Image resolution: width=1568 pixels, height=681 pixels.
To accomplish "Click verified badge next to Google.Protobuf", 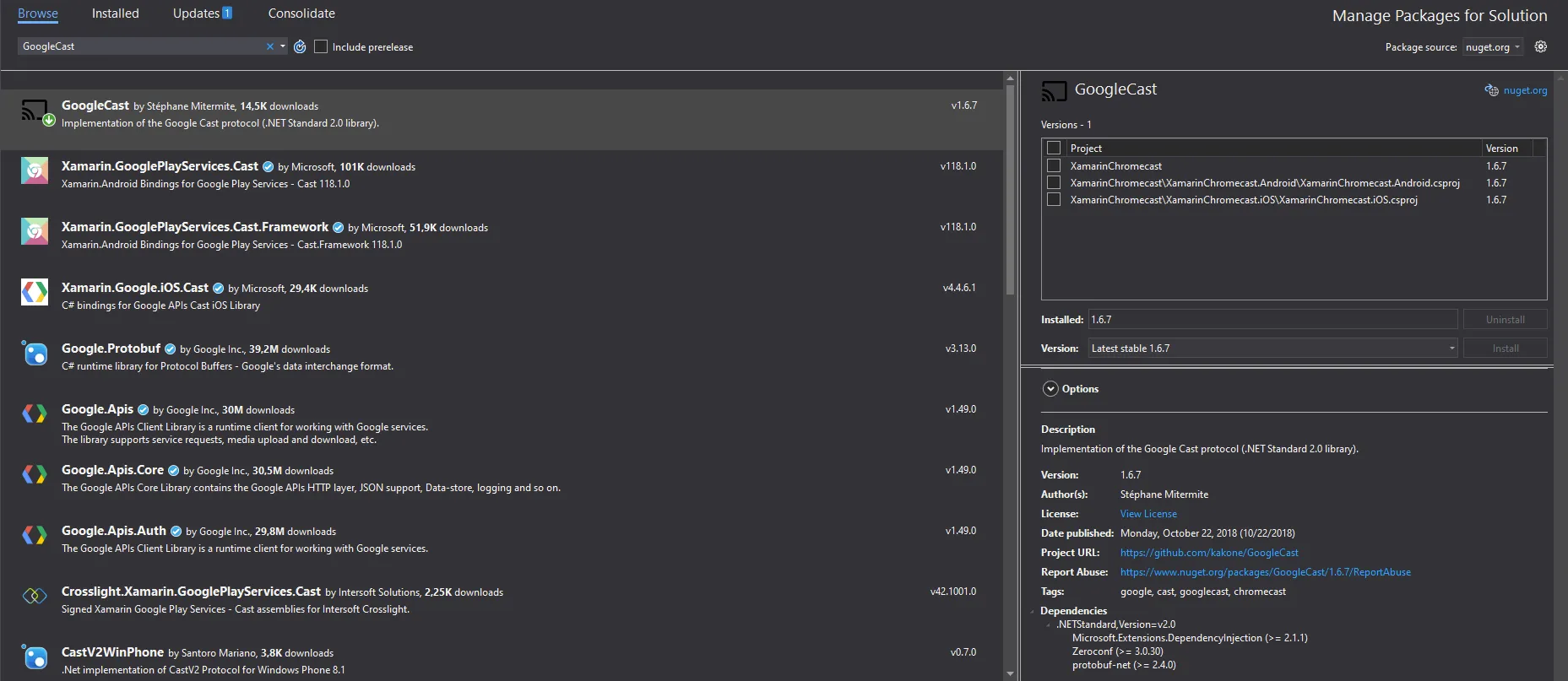I will click(x=171, y=349).
